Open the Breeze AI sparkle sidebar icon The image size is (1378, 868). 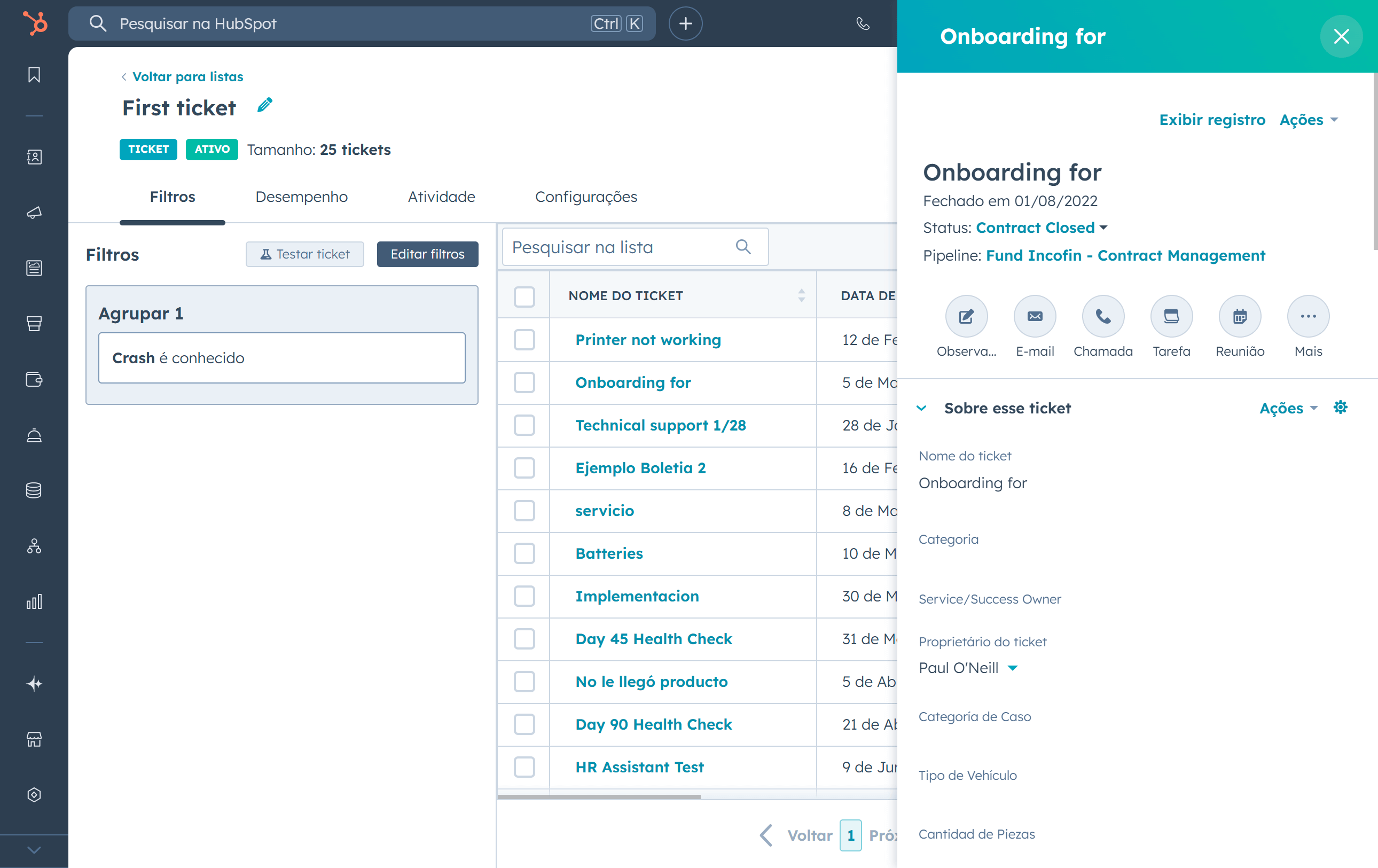point(34,684)
